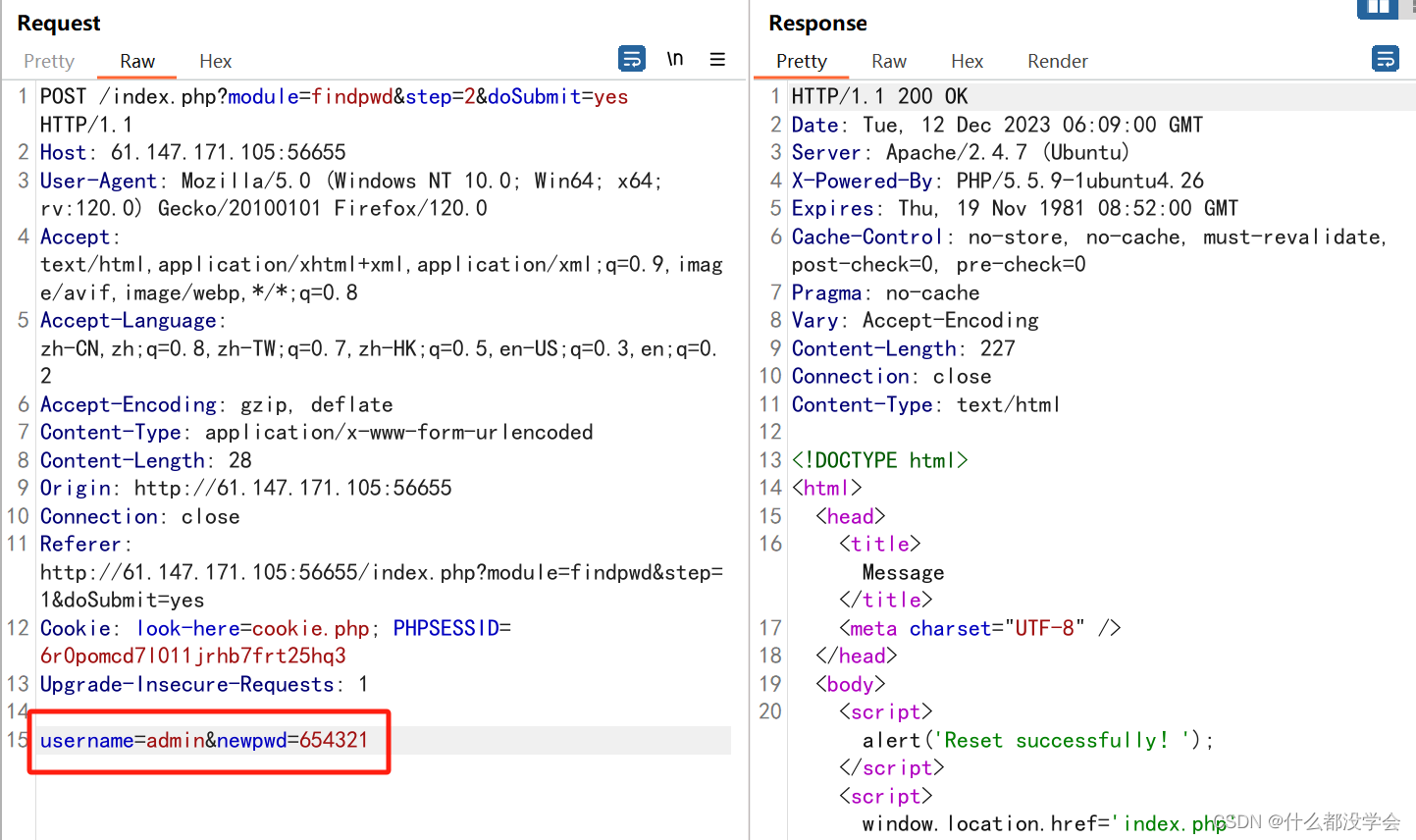The image size is (1416, 840).
Task: Click the X-Powered-By PHP header line
Action: point(998,181)
